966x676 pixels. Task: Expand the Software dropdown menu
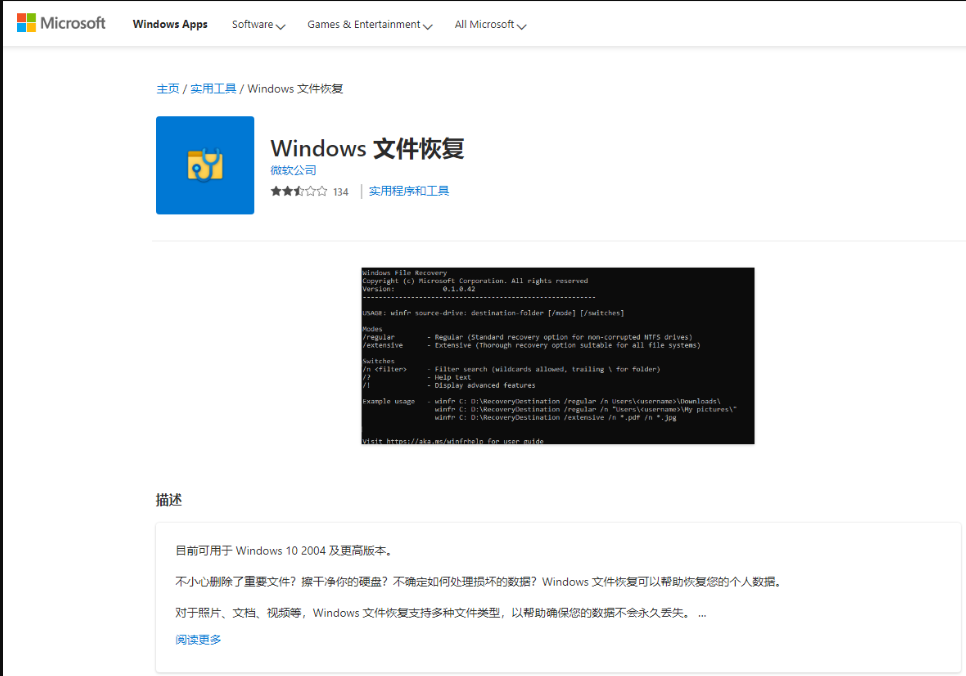258,25
